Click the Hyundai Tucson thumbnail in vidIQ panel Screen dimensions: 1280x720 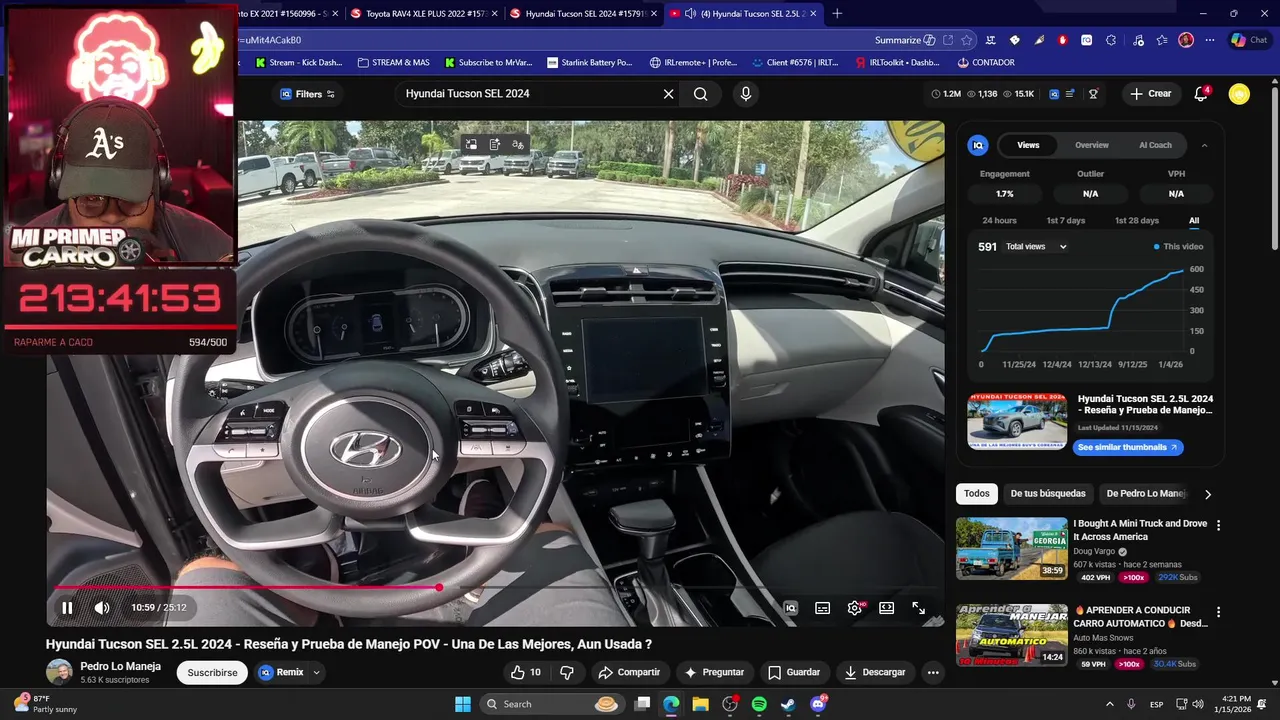[1017, 422]
